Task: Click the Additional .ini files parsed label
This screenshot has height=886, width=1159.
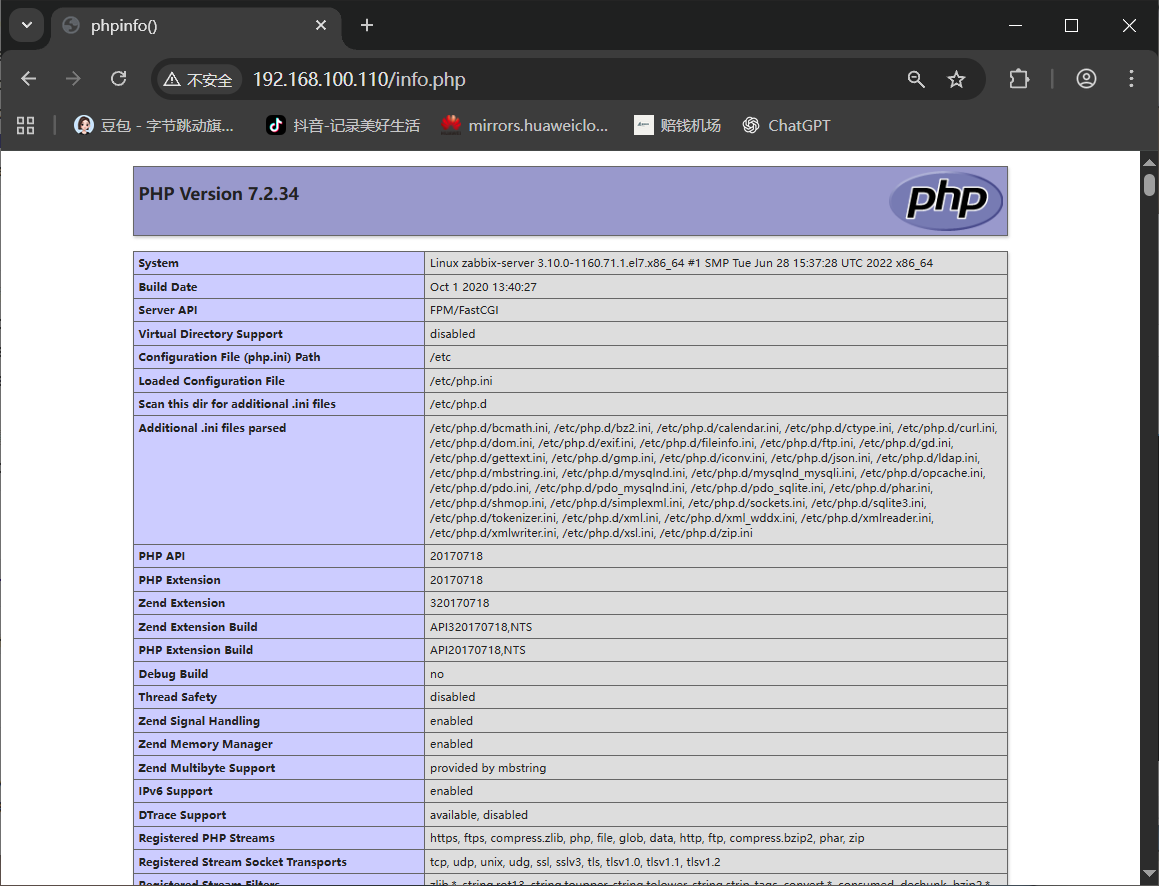Action: click(x=211, y=428)
